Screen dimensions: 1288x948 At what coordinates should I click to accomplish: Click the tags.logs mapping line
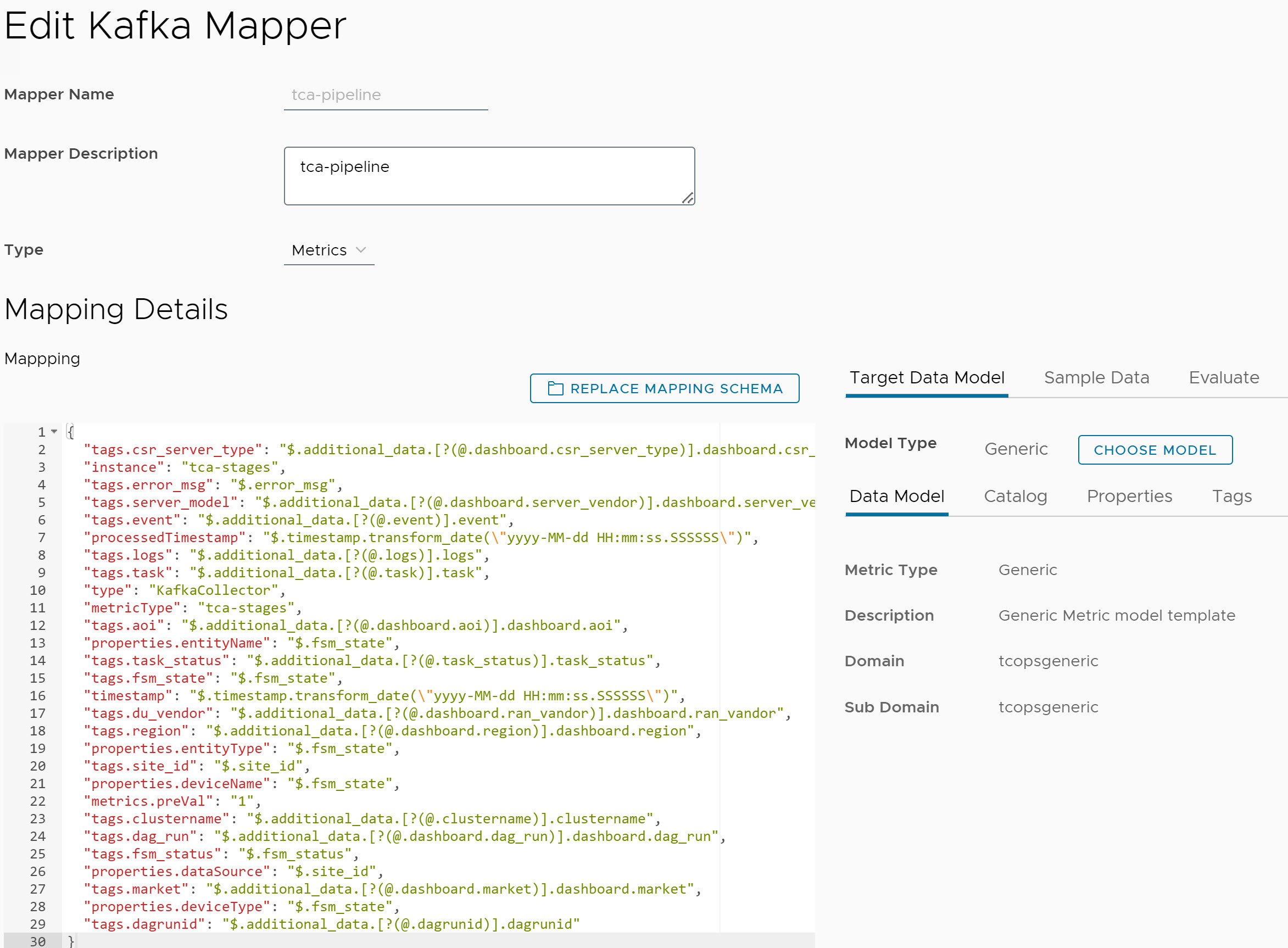tap(286, 555)
